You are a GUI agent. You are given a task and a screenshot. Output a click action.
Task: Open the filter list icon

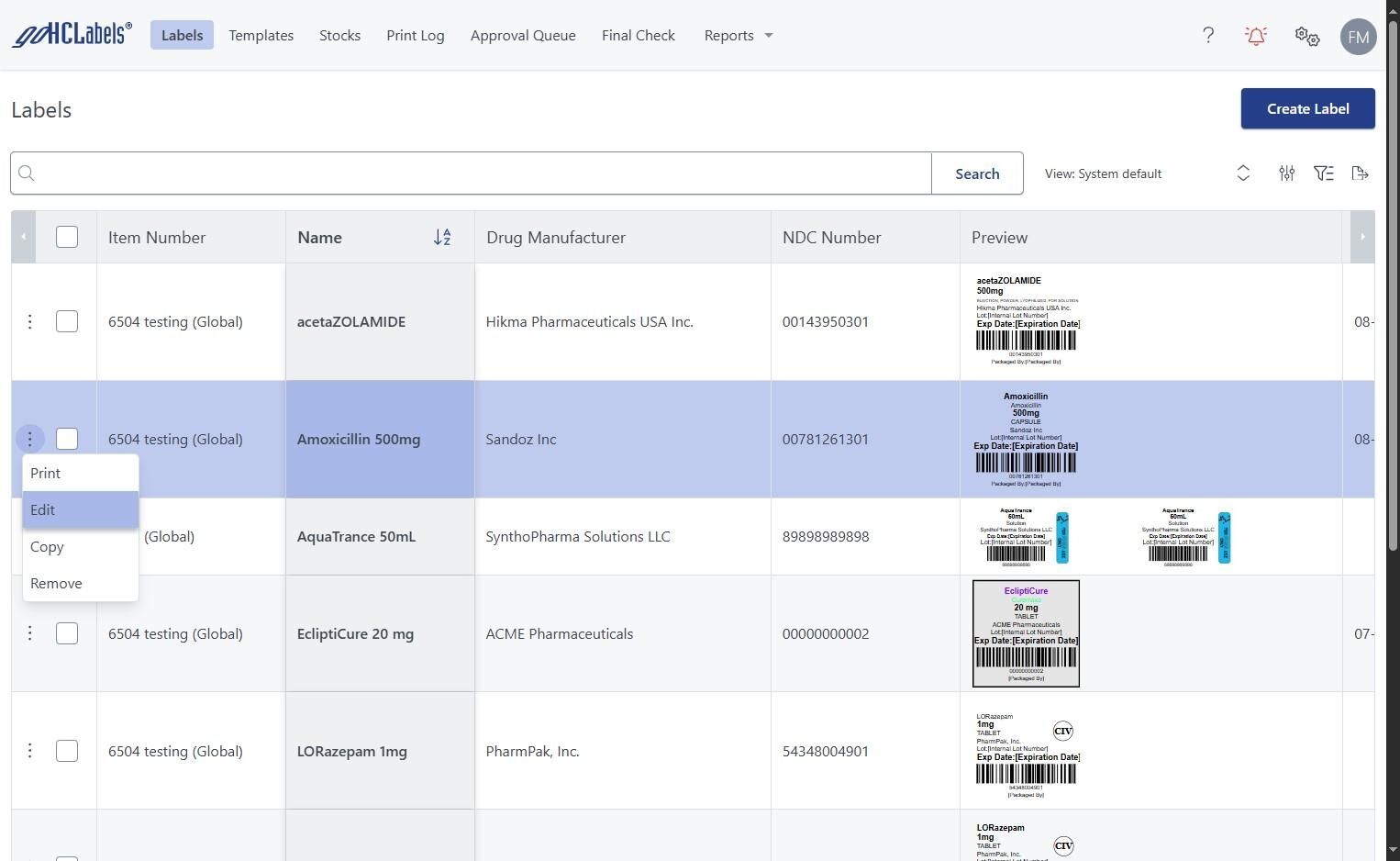click(1323, 173)
